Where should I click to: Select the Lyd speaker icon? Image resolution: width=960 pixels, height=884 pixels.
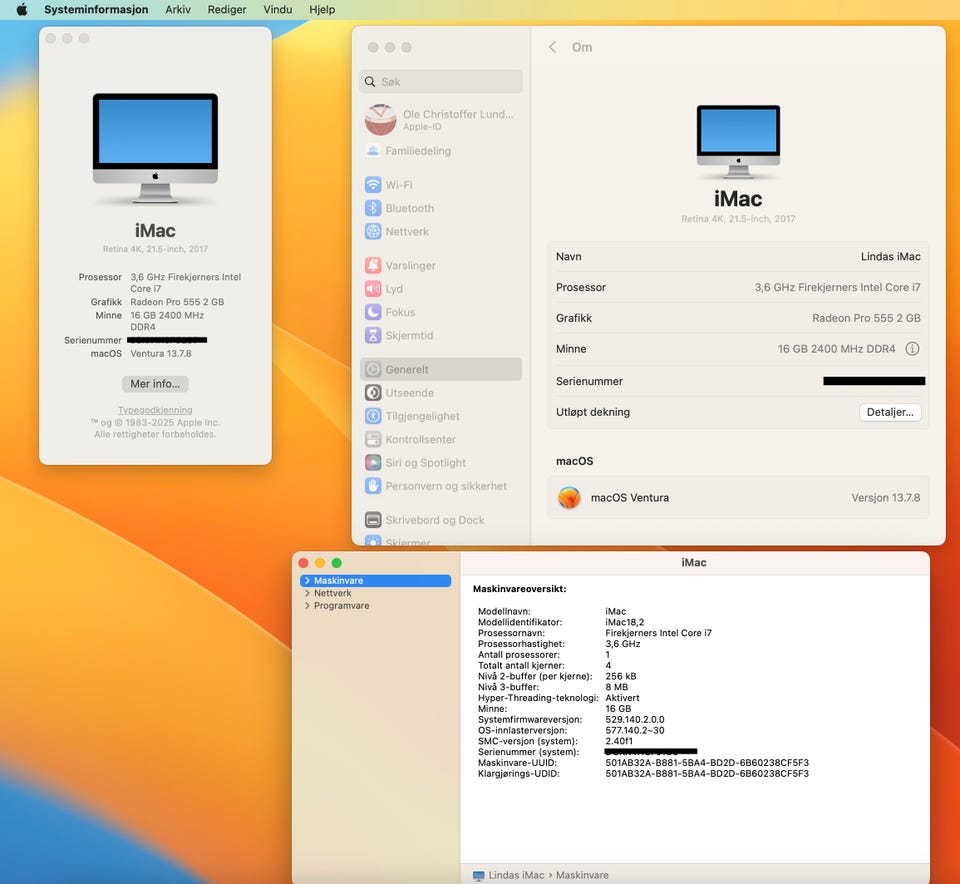click(373, 289)
